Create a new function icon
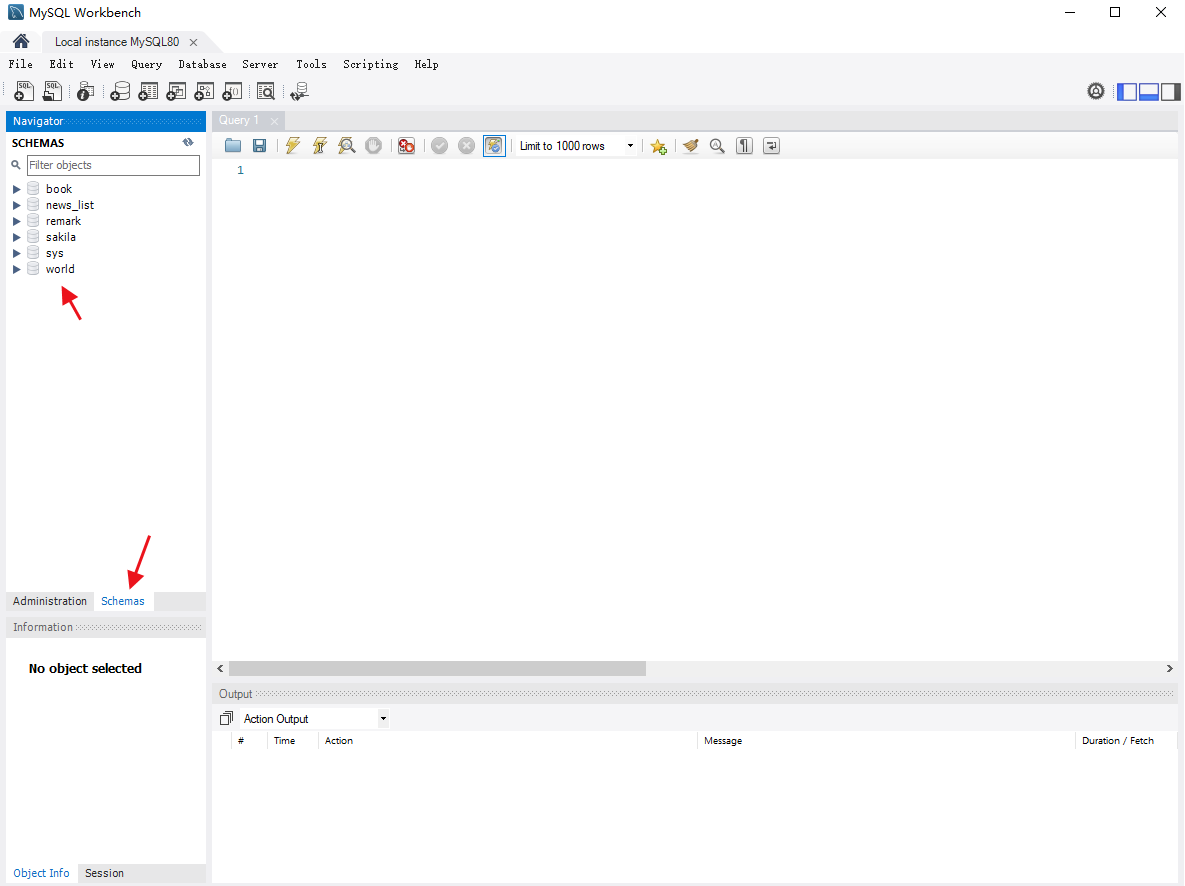 pyautogui.click(x=232, y=91)
